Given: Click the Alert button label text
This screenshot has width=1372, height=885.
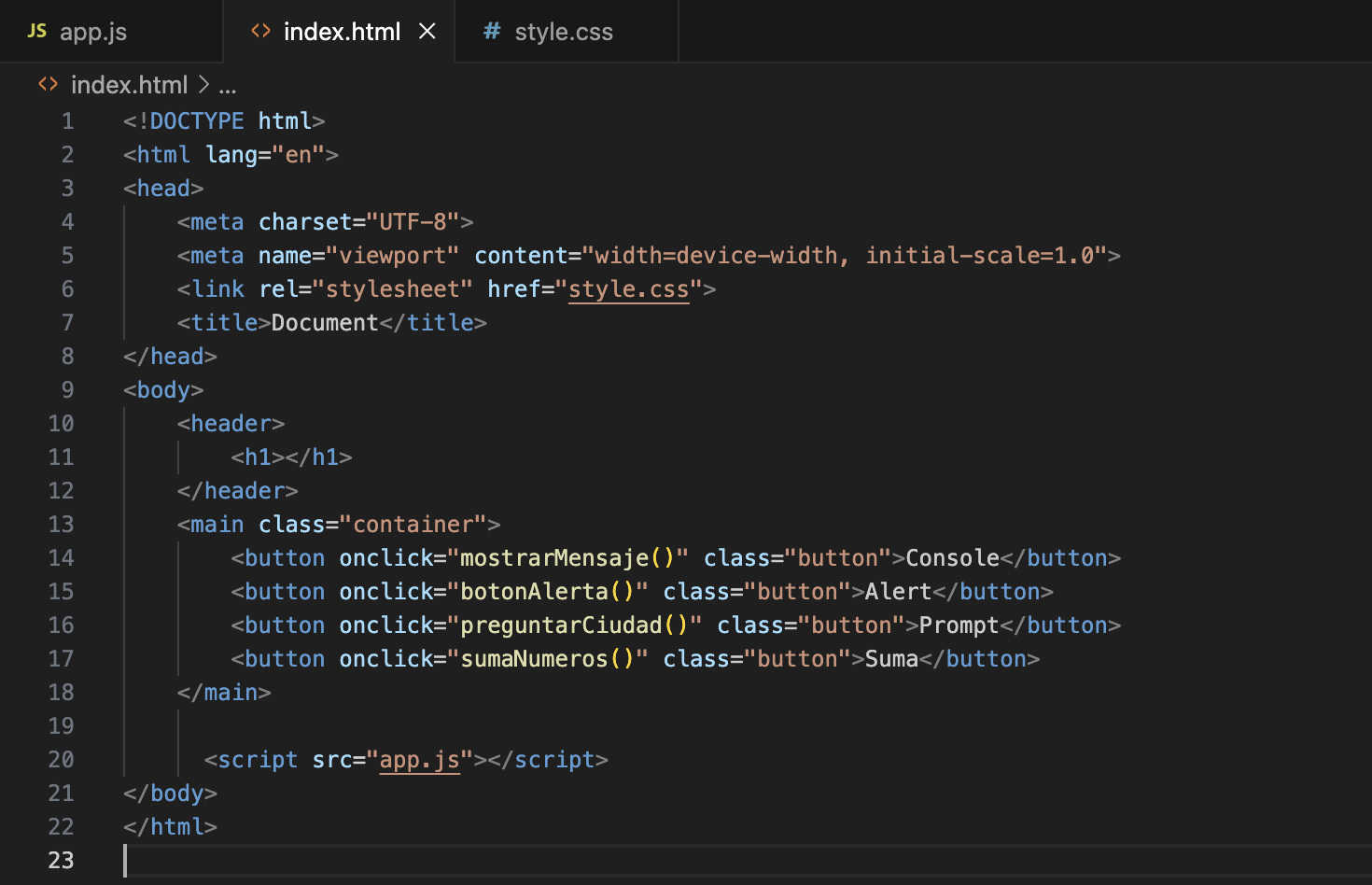Looking at the screenshot, I should tap(899, 592).
